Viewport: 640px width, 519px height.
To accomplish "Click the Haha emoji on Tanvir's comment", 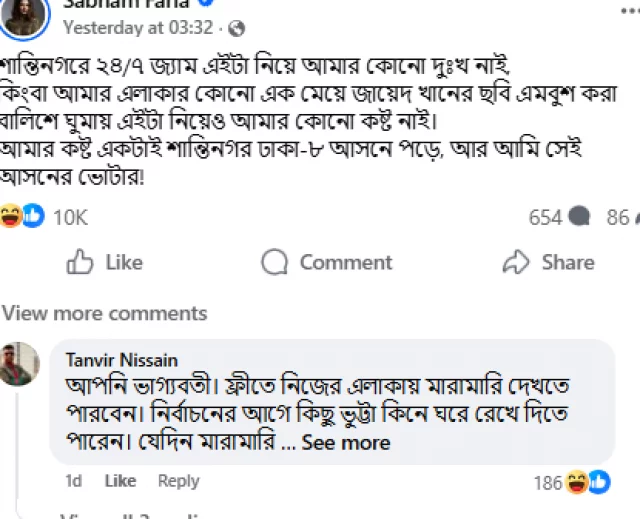I will pyautogui.click(x=577, y=483).
